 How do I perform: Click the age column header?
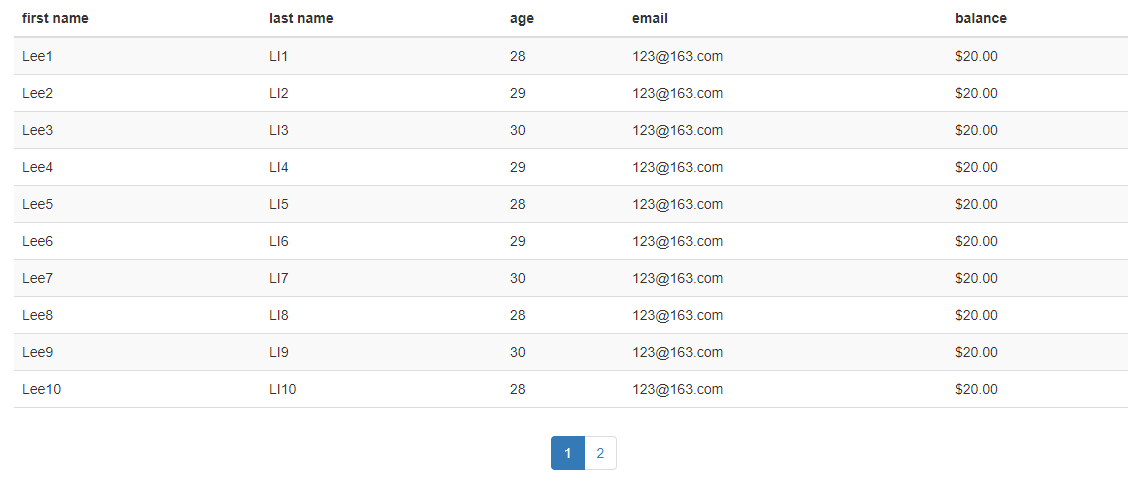tap(521, 18)
